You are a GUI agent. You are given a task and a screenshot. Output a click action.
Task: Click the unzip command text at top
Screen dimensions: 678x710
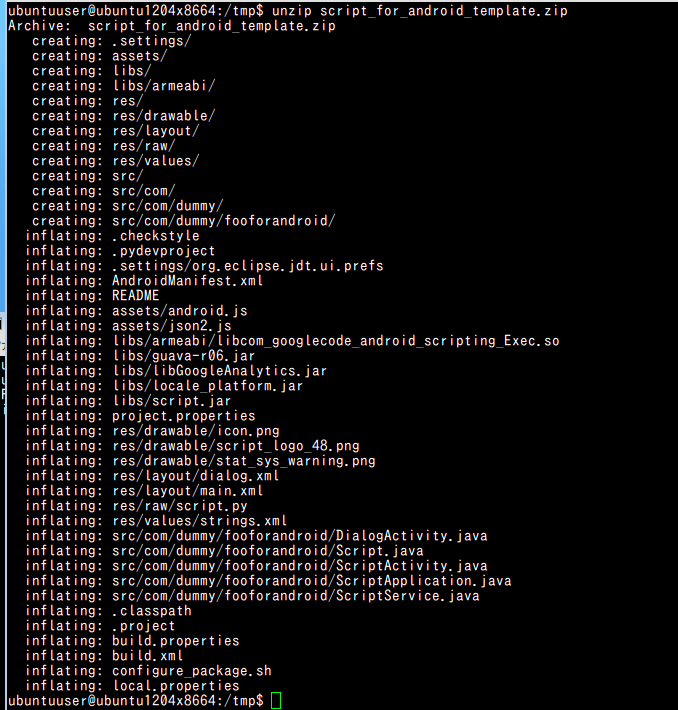pos(419,10)
